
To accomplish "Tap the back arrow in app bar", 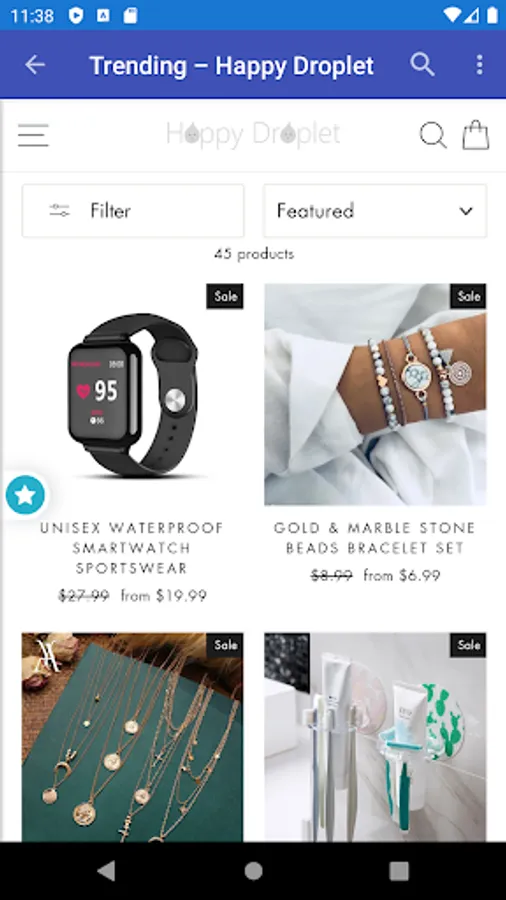I will pyautogui.click(x=34, y=65).
